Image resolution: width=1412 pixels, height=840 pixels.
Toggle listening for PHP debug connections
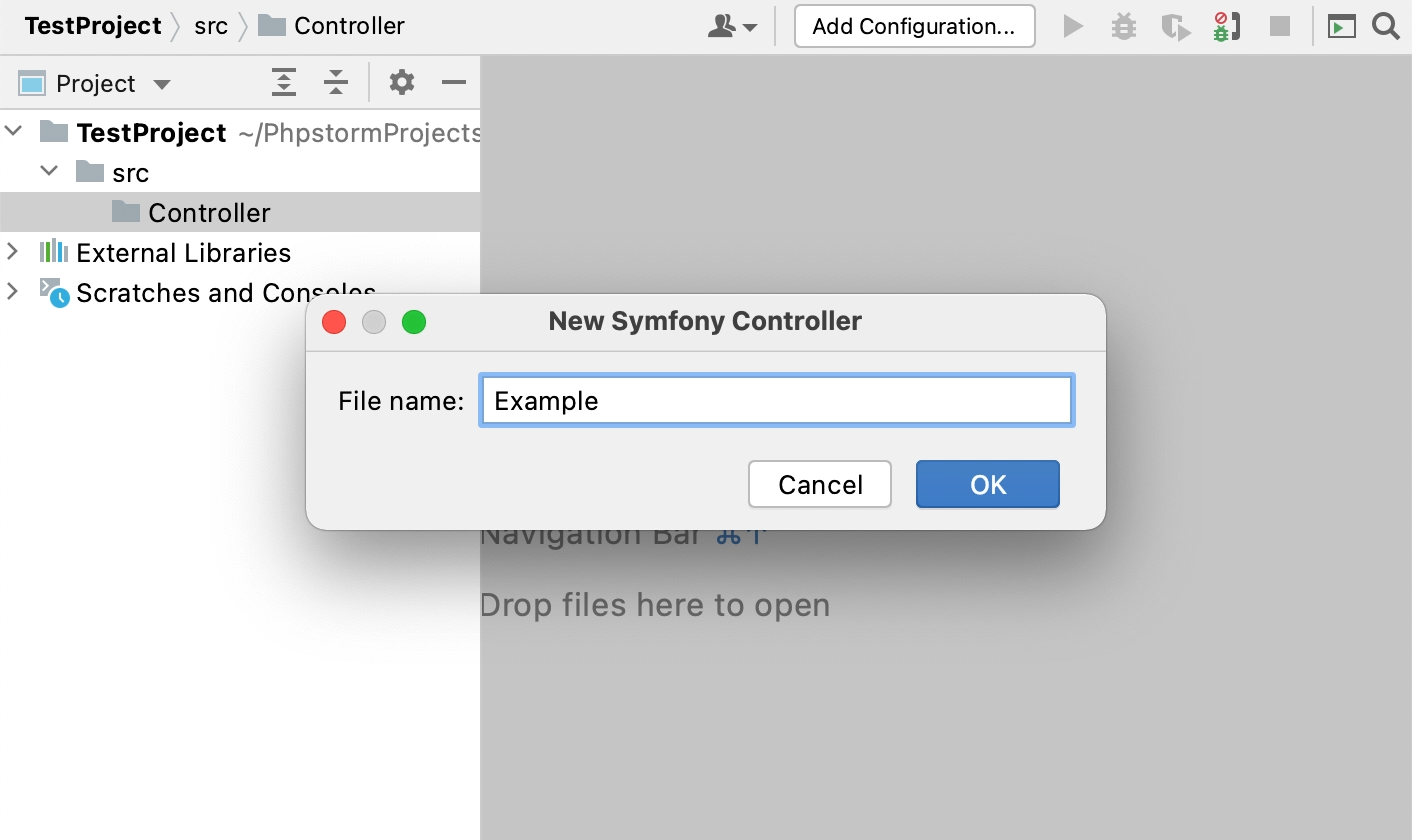[x=1226, y=26]
